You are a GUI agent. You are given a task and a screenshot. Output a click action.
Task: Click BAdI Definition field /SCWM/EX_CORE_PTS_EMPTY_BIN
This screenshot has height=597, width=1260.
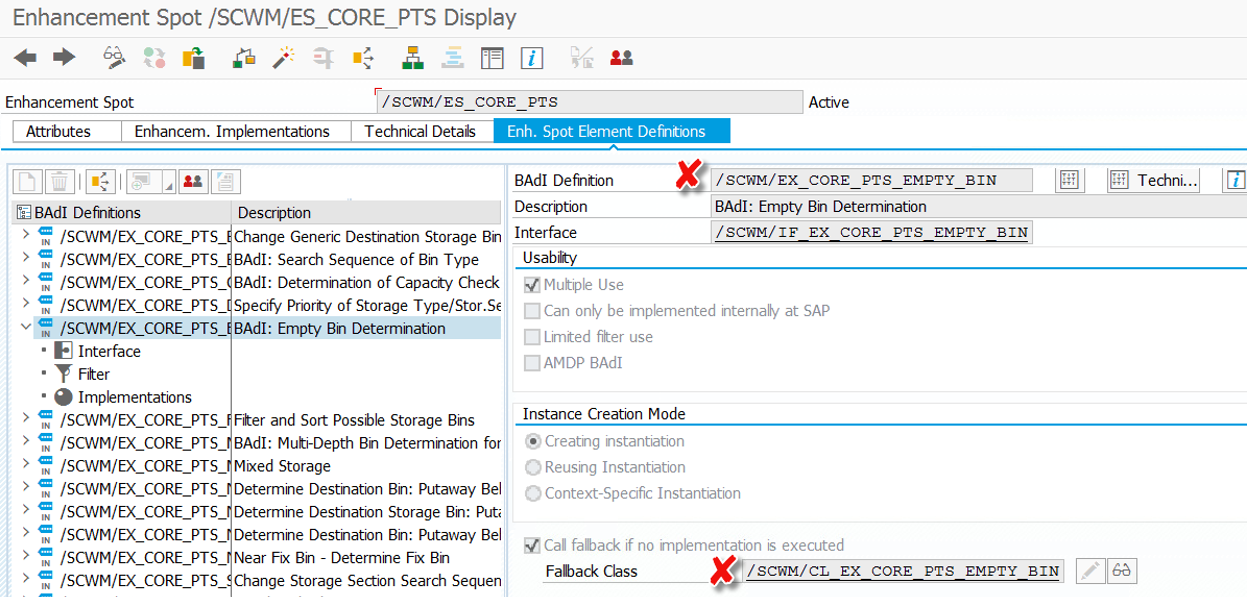pyautogui.click(x=870, y=180)
